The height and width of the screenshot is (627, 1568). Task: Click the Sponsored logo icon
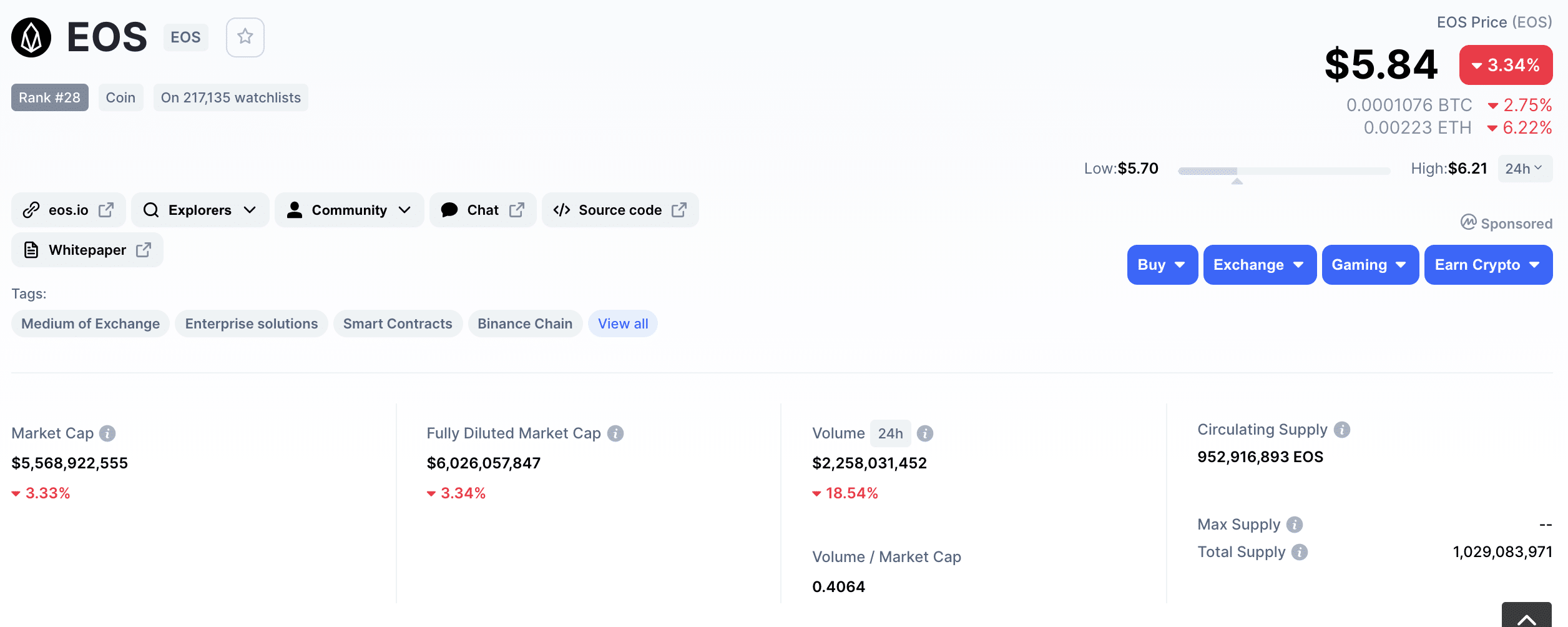tap(1468, 222)
